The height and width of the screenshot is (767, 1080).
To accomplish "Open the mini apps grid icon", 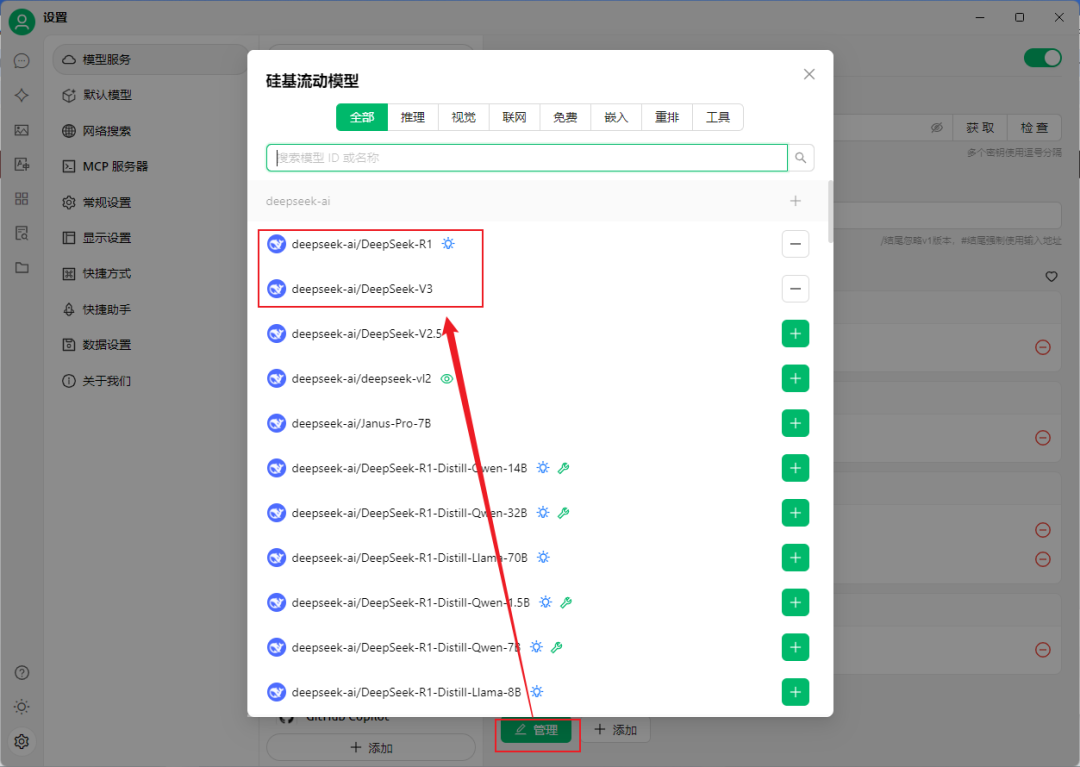I will tap(21, 198).
